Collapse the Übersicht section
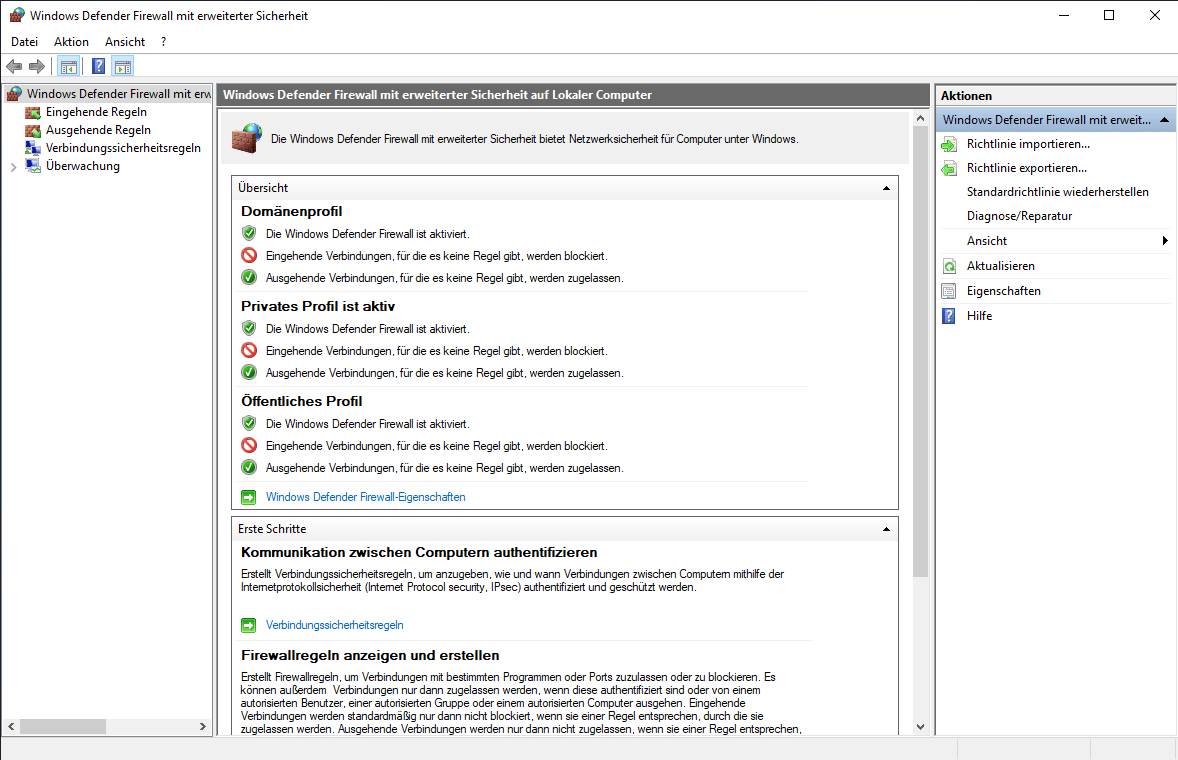The height and width of the screenshot is (760, 1178). pos(885,188)
